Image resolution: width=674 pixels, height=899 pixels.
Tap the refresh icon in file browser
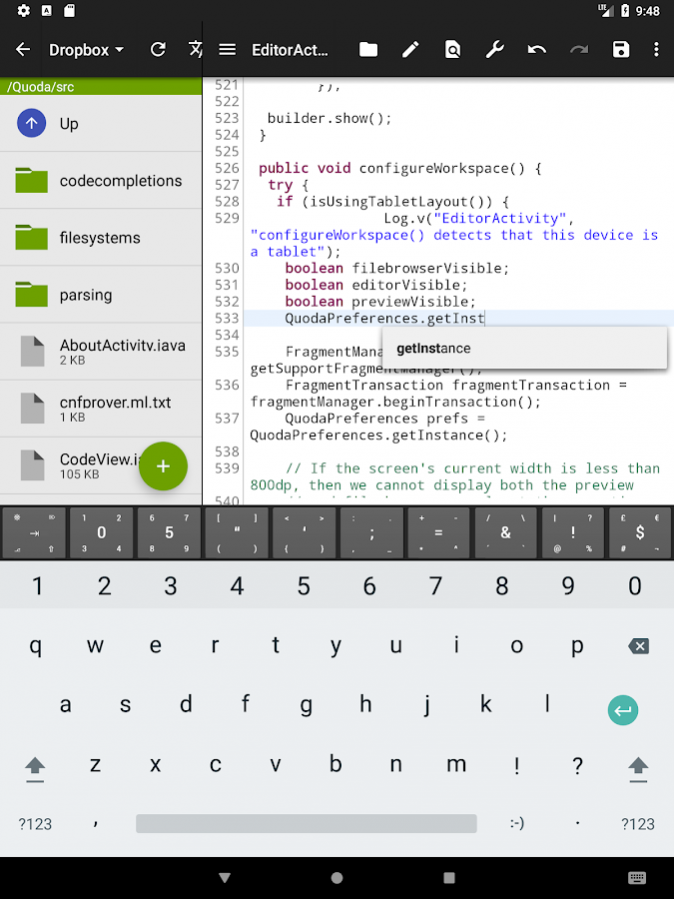157,49
